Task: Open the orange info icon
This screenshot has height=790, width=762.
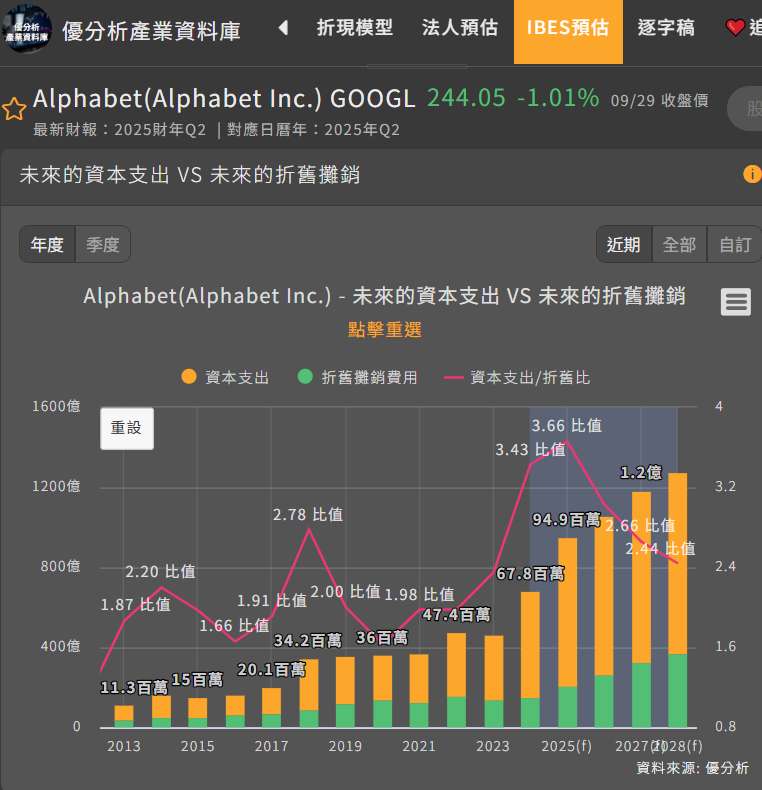Action: coord(752,174)
